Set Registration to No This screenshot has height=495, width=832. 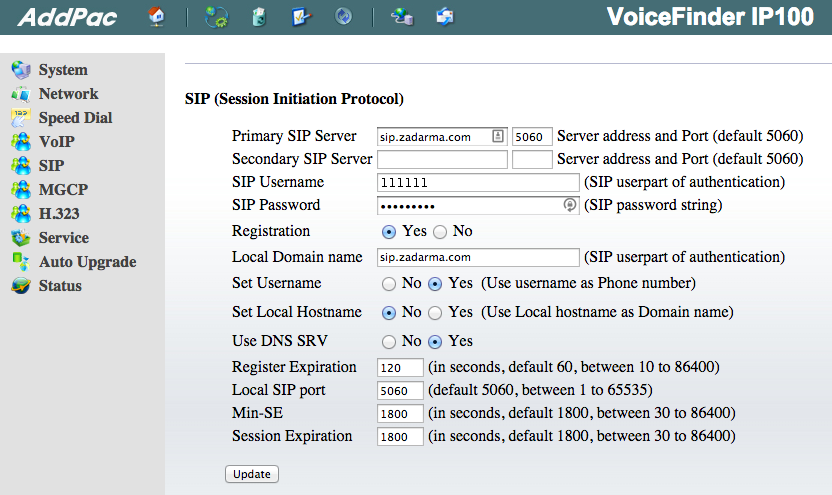pyautogui.click(x=440, y=231)
